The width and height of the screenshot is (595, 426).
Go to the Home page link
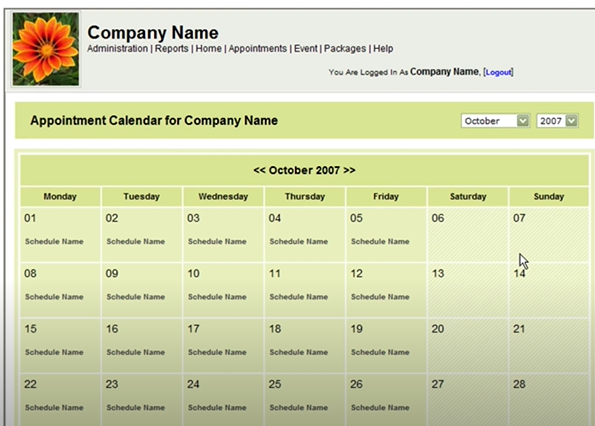208,49
